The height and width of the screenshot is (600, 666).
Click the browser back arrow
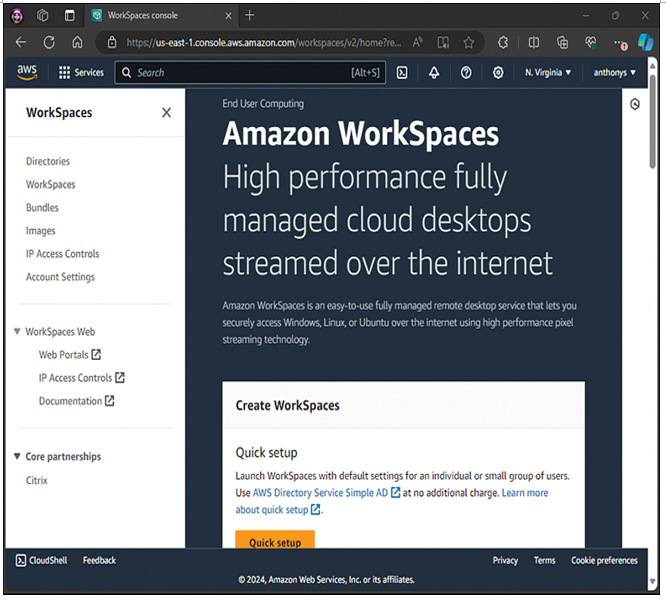click(x=20, y=42)
